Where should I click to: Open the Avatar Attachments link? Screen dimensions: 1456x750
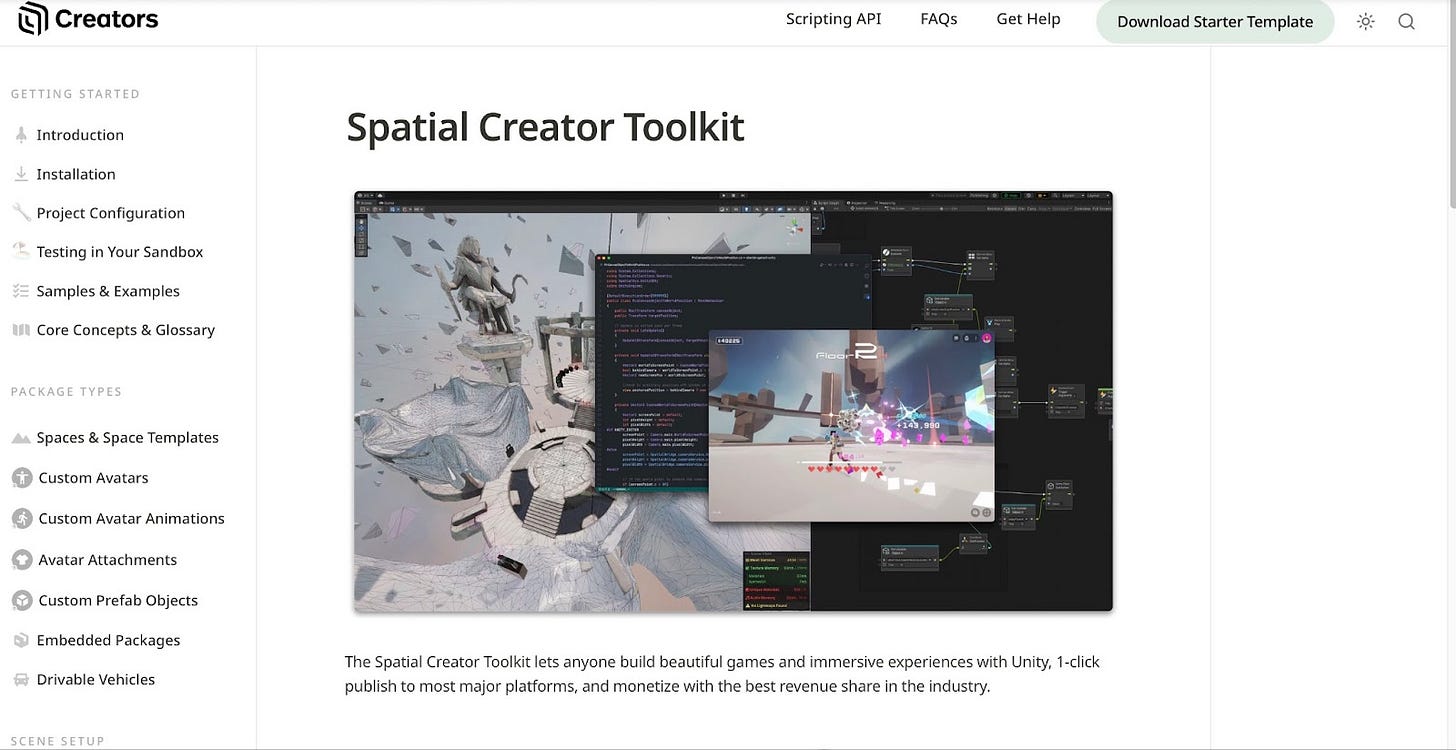tap(108, 560)
